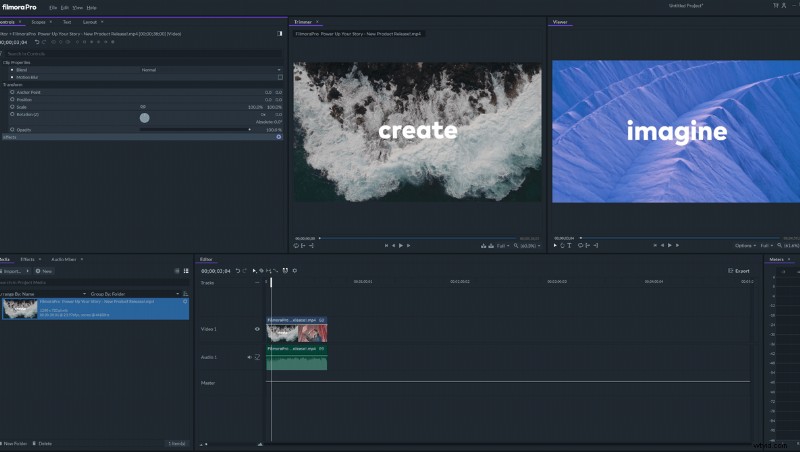The height and width of the screenshot is (452, 800).
Task: Switch media panel to thumbnail view
Action: click(186, 271)
